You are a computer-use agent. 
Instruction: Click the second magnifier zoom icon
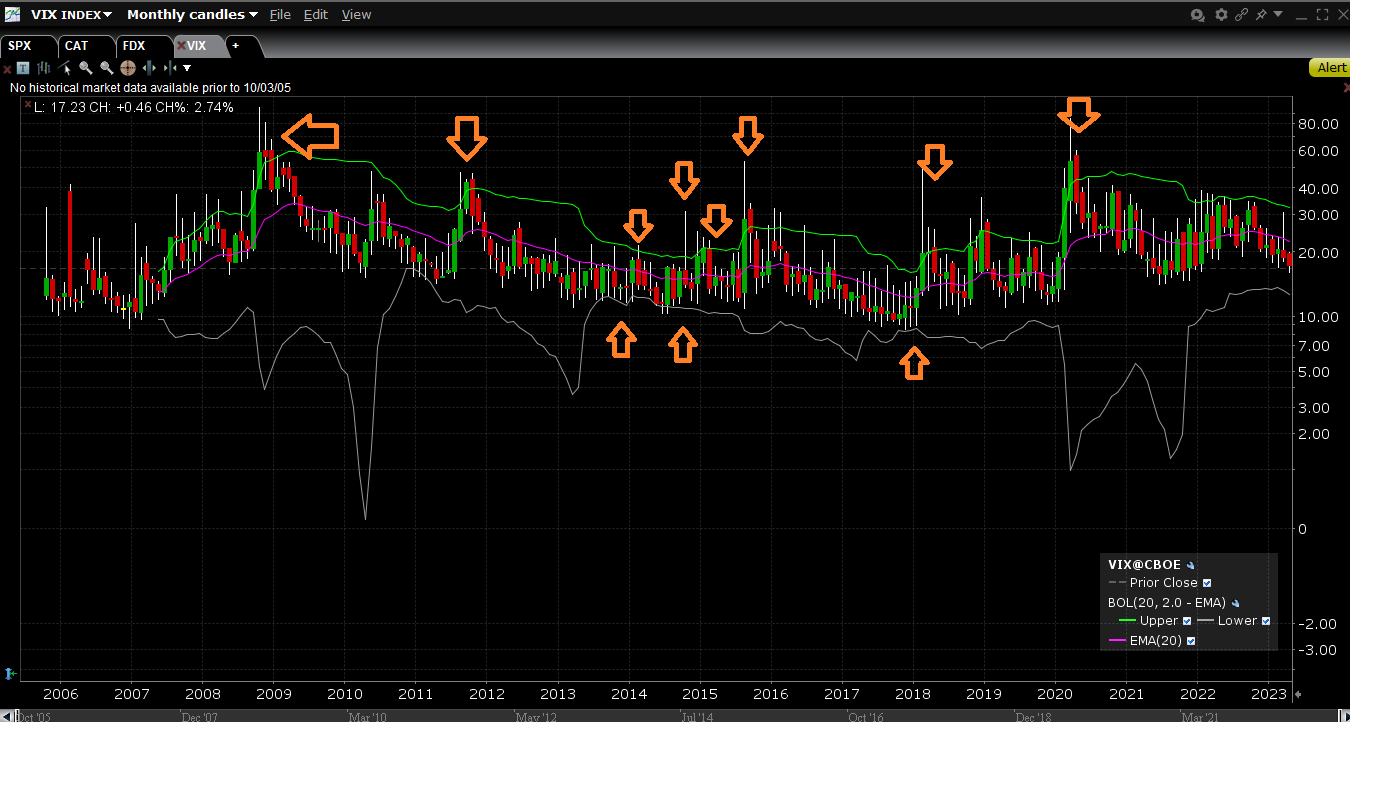click(x=107, y=68)
